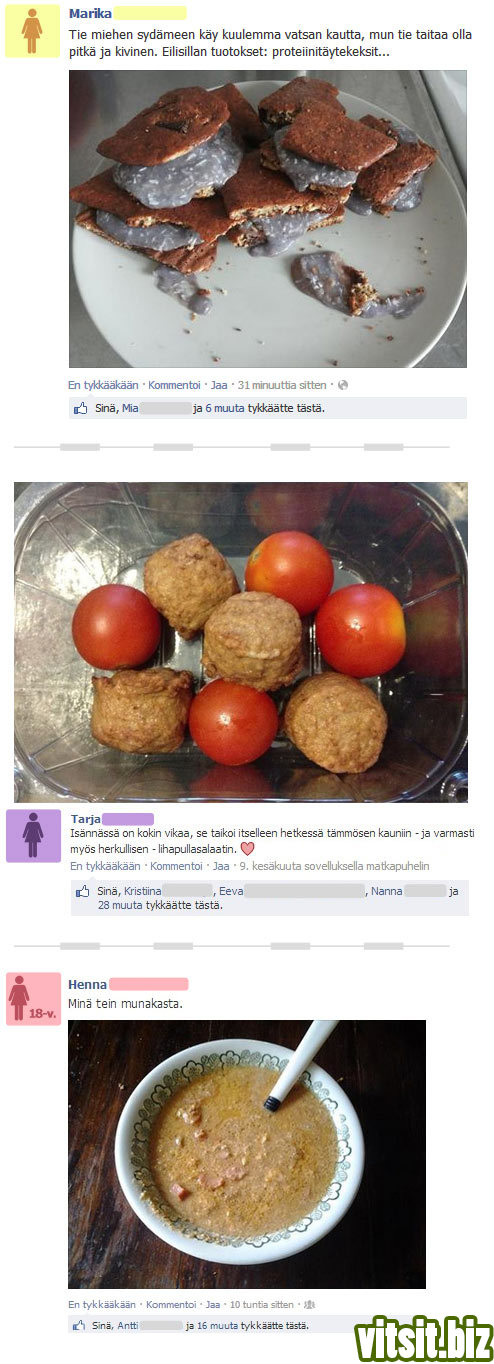Click globe privacy icon on Marika's post

click(x=343, y=385)
